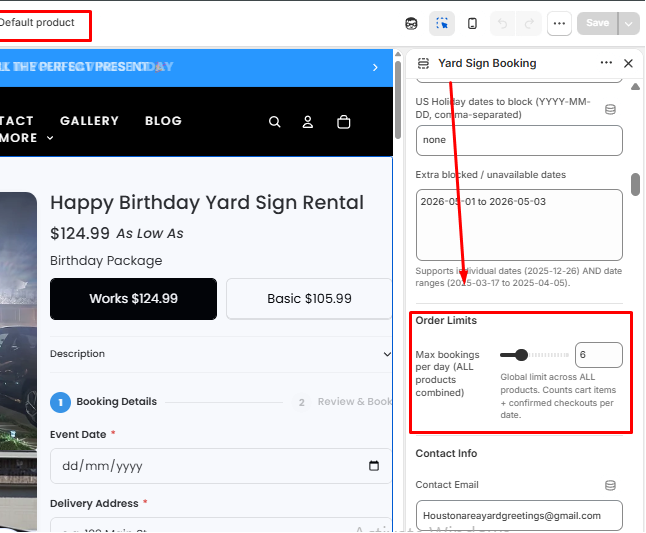Edit the US Holiday dates field containing none
This screenshot has width=646, height=533.
tap(519, 140)
